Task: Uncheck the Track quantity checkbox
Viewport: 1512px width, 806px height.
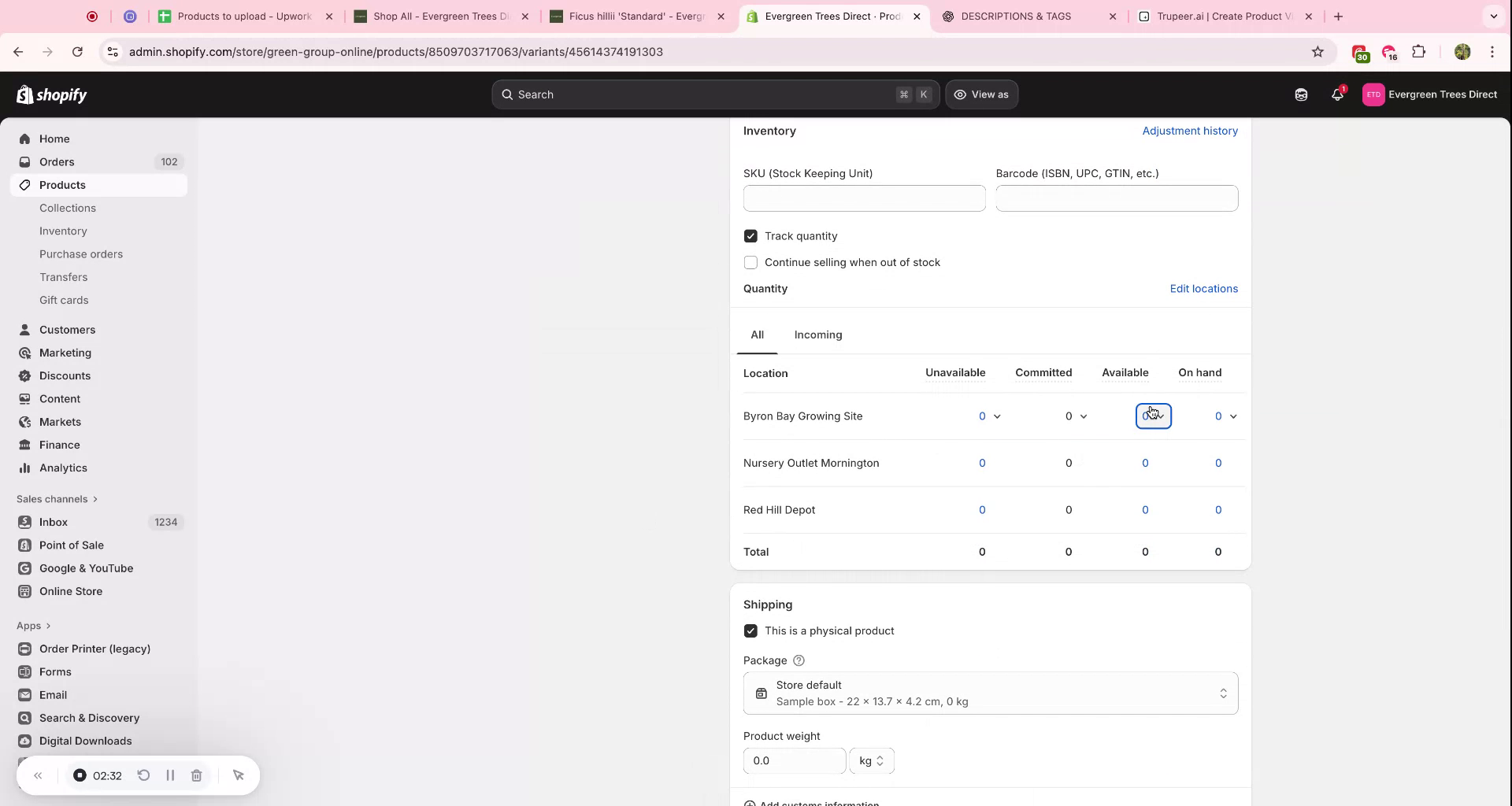Action: [750, 235]
